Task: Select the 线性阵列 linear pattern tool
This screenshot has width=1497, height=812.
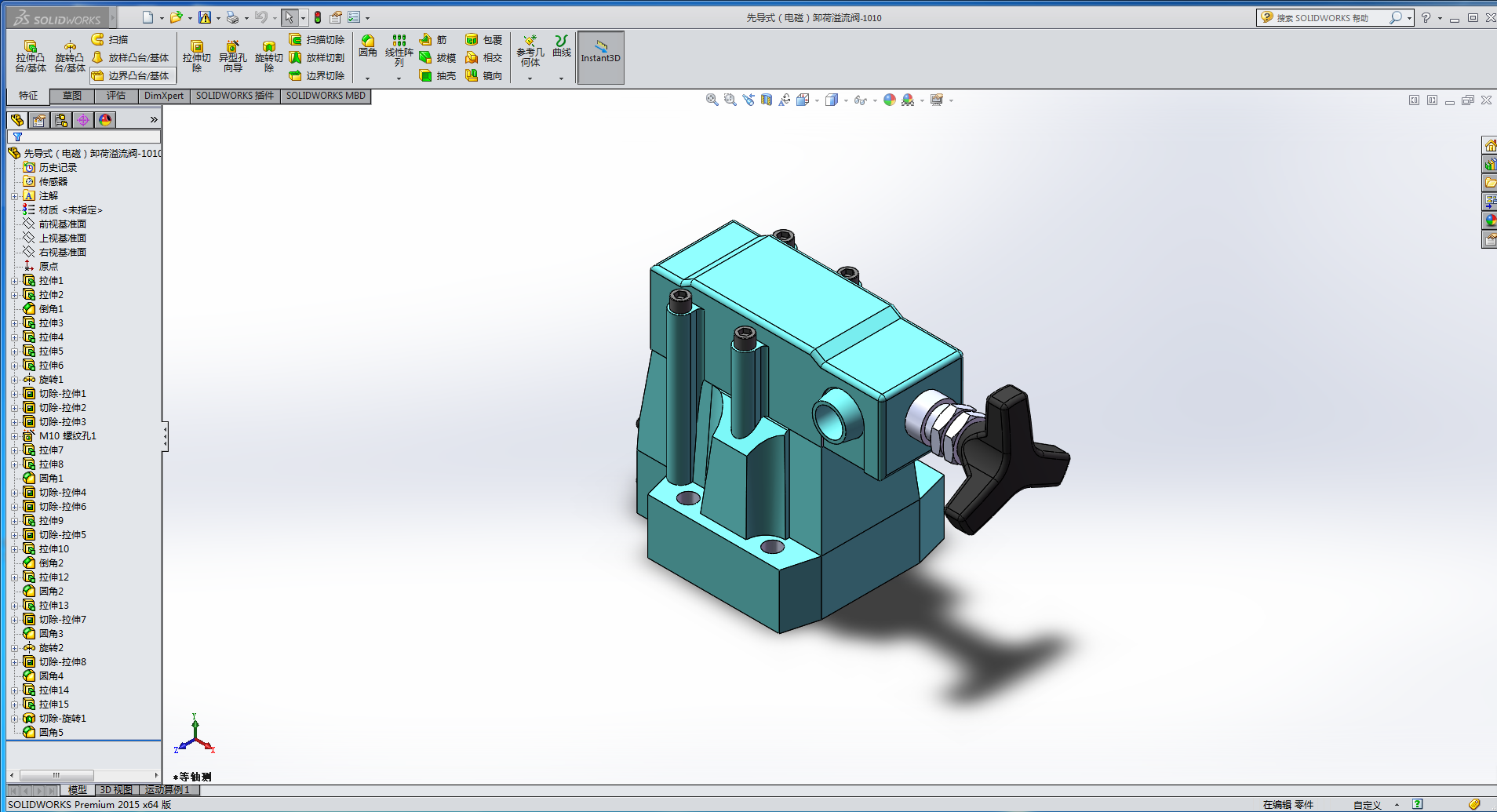Action: coord(399,50)
